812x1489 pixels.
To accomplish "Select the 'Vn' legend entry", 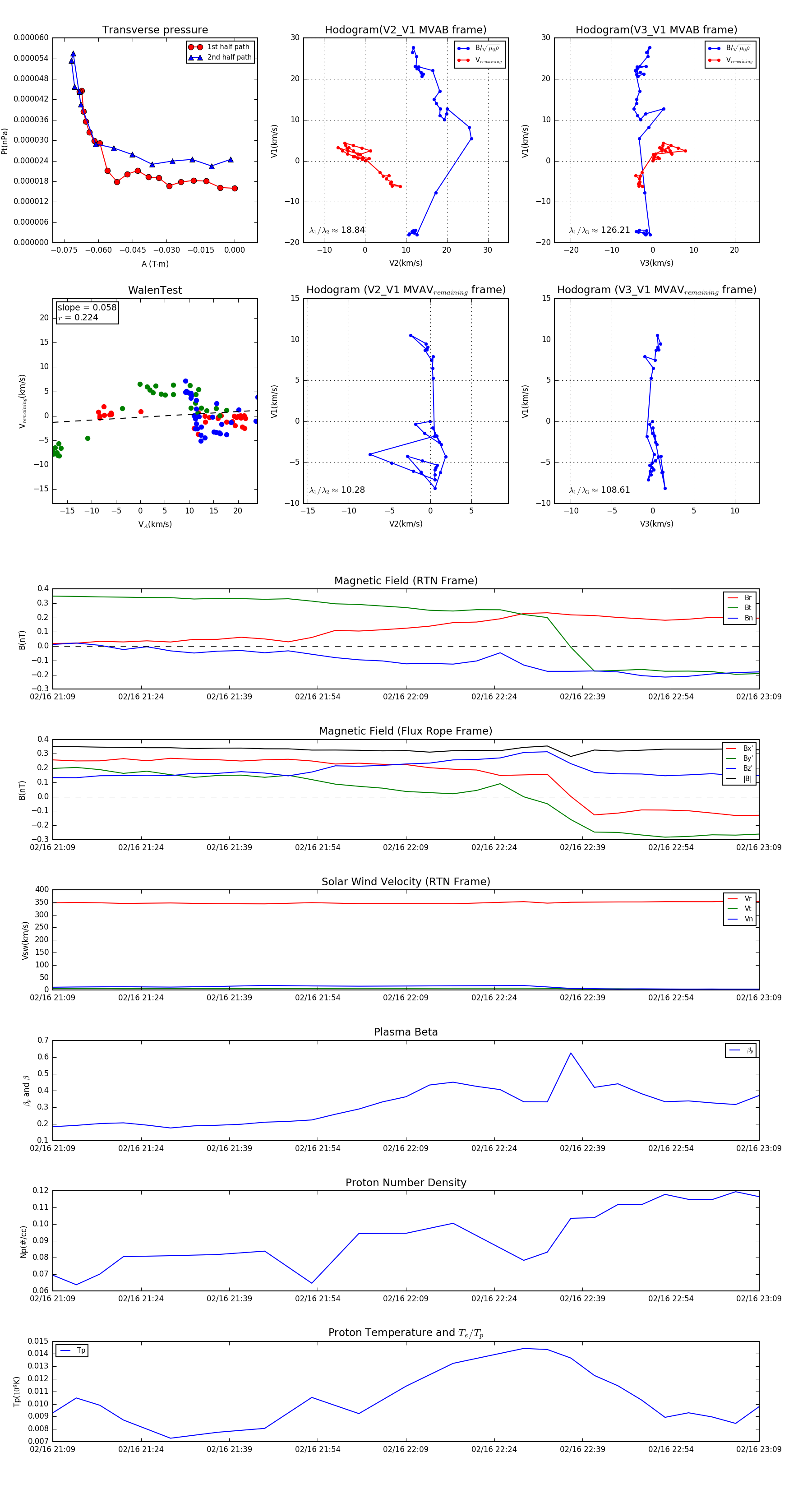I will point(740,919).
